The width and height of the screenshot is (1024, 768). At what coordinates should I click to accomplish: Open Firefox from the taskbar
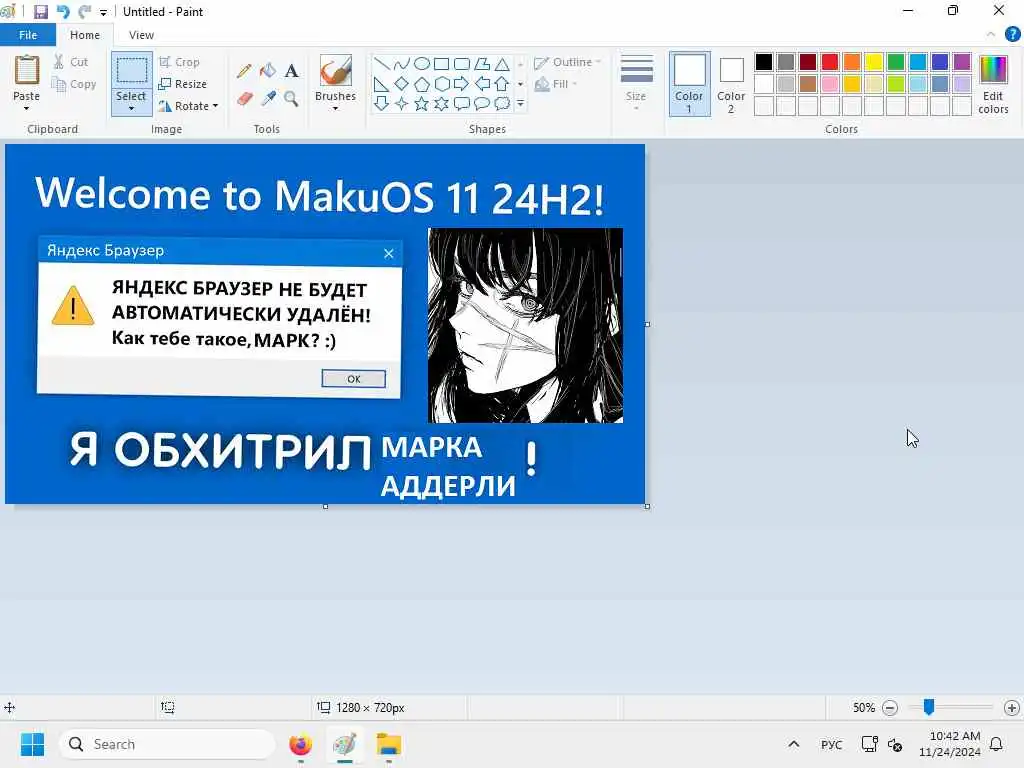[x=300, y=744]
